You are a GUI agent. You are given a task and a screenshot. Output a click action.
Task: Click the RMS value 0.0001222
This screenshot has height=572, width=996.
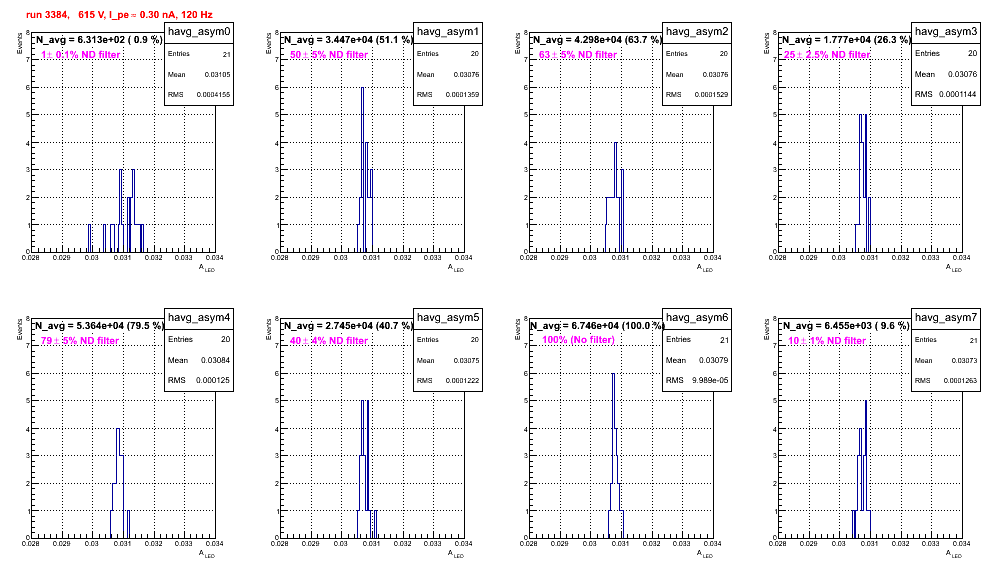point(462,381)
